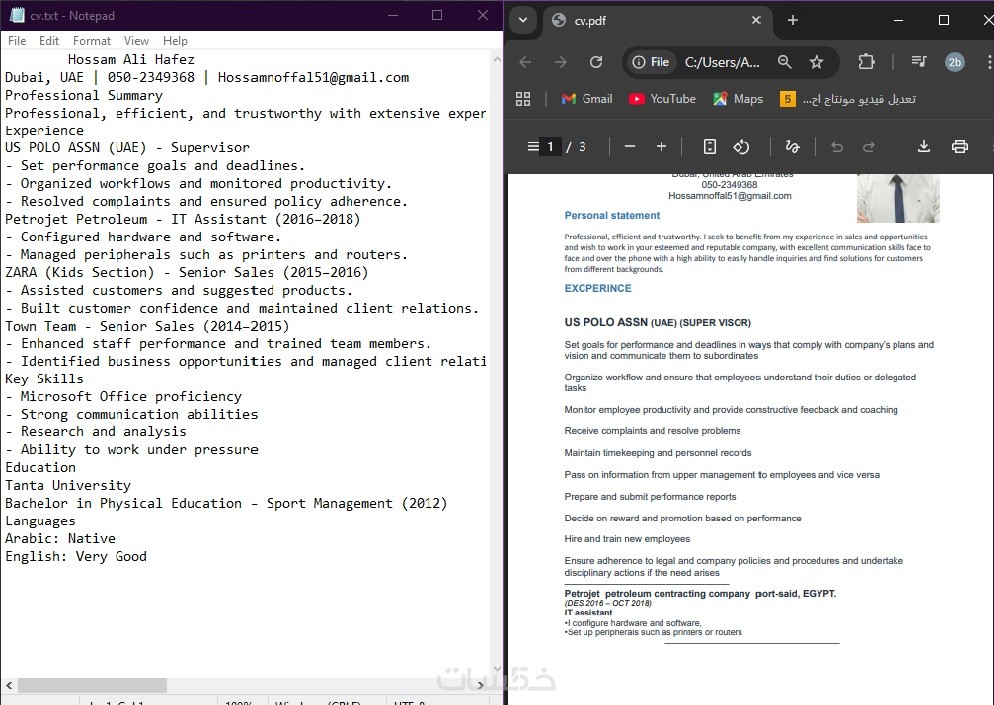Click the File site info chip
Image resolution: width=994 pixels, height=705 pixels.
tap(650, 62)
